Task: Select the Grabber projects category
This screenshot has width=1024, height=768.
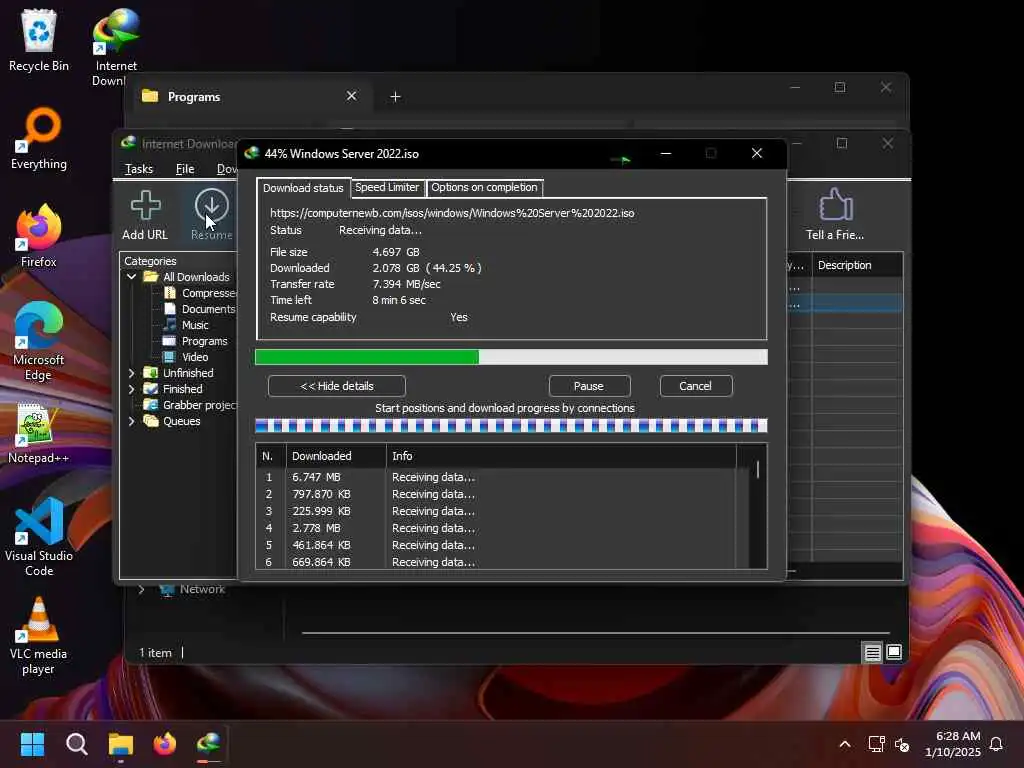Action: coord(191,405)
